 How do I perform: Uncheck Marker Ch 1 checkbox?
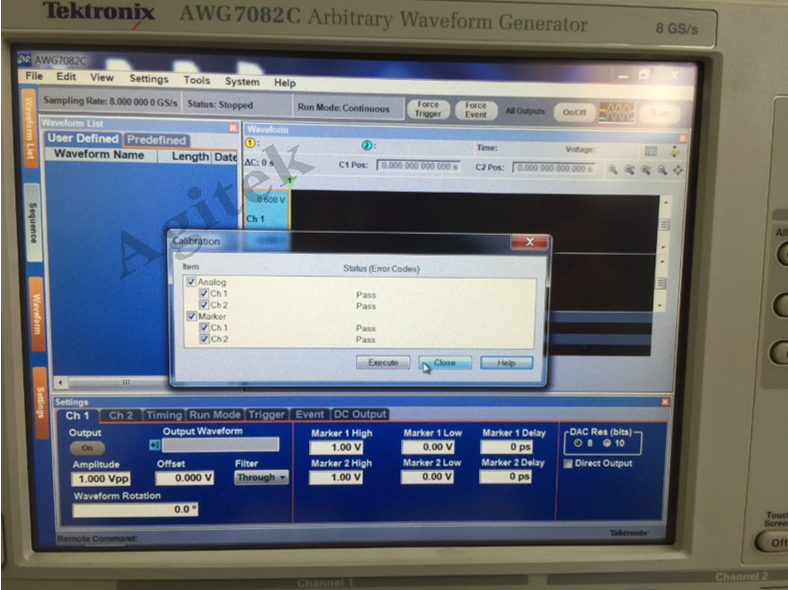point(204,327)
